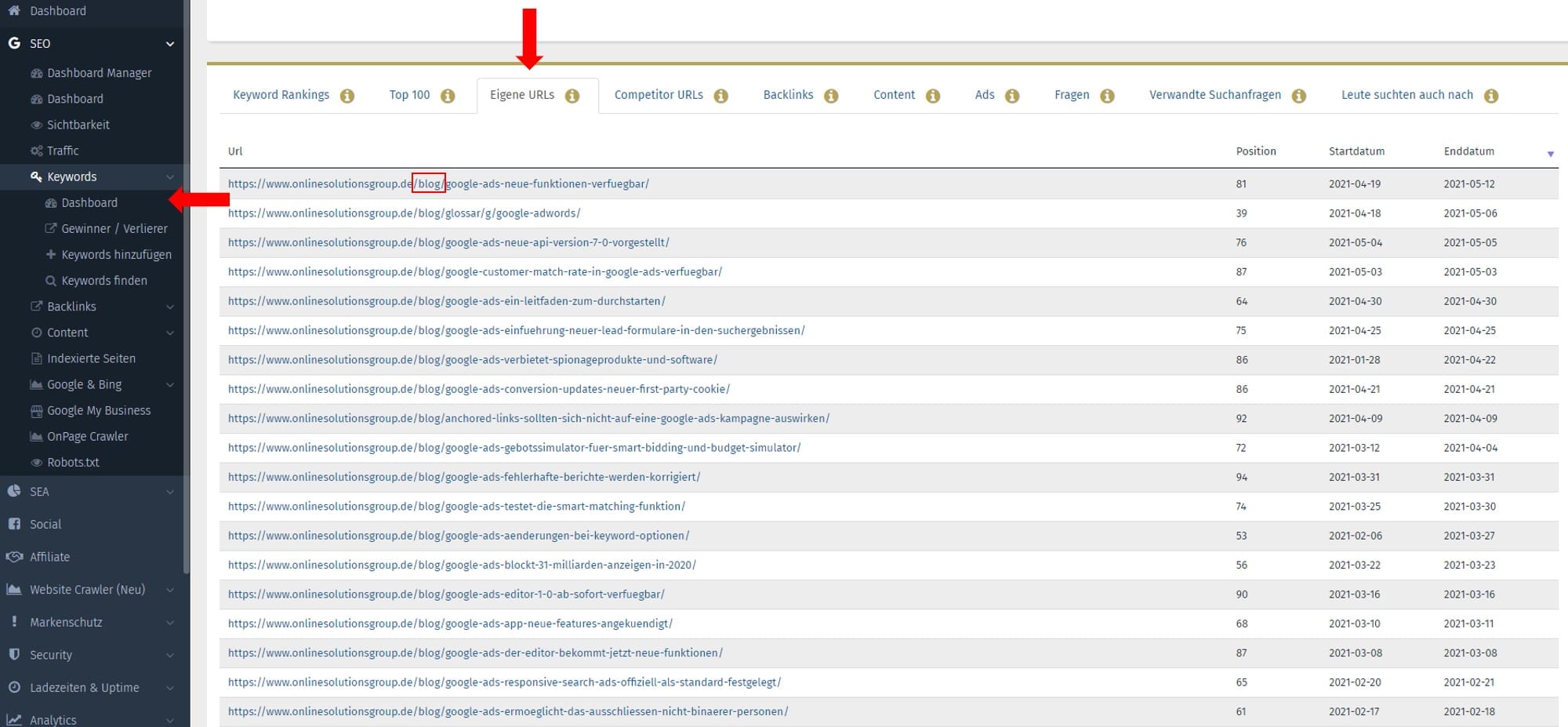Expand the Ladezeiten & Uptime chevron
The height and width of the screenshot is (727, 1568).
tap(170, 688)
